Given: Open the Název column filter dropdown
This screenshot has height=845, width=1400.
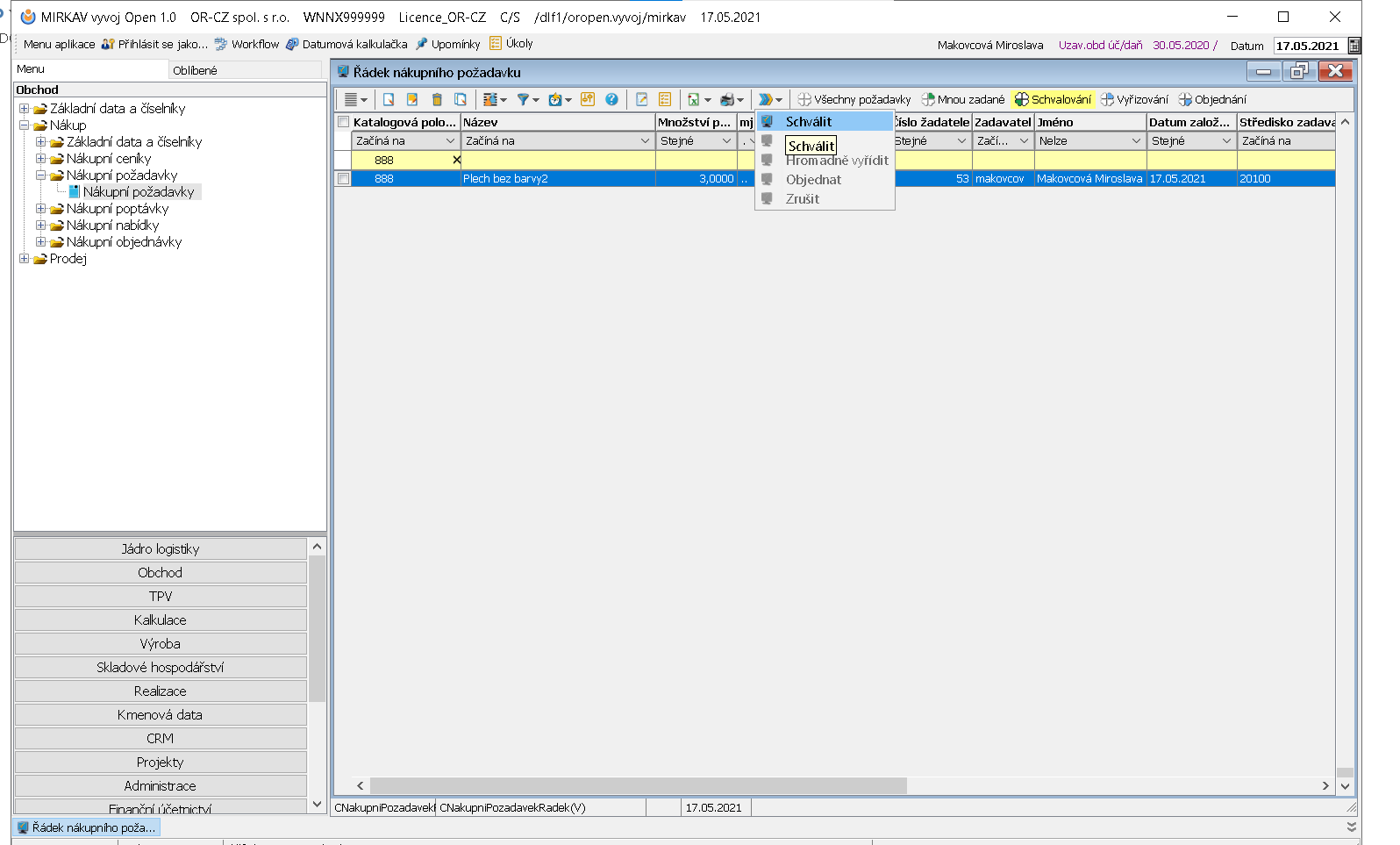Looking at the screenshot, I should click(645, 141).
